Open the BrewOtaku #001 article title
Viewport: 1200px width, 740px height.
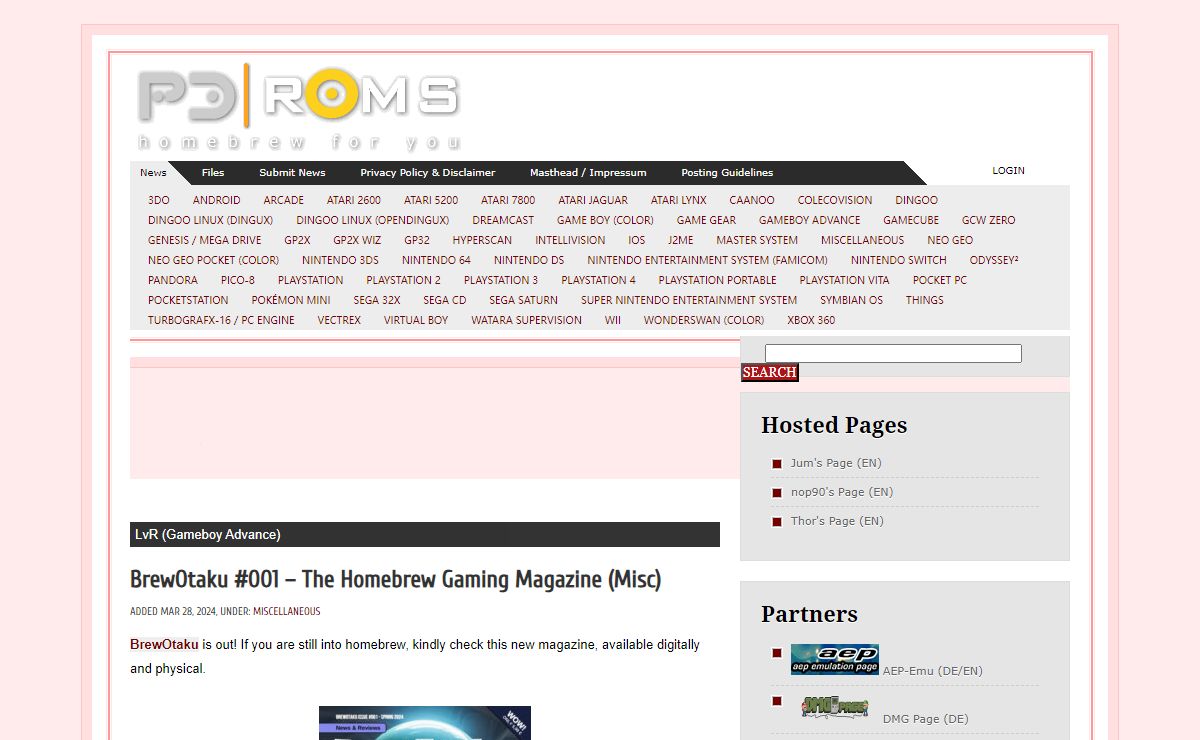pos(395,579)
